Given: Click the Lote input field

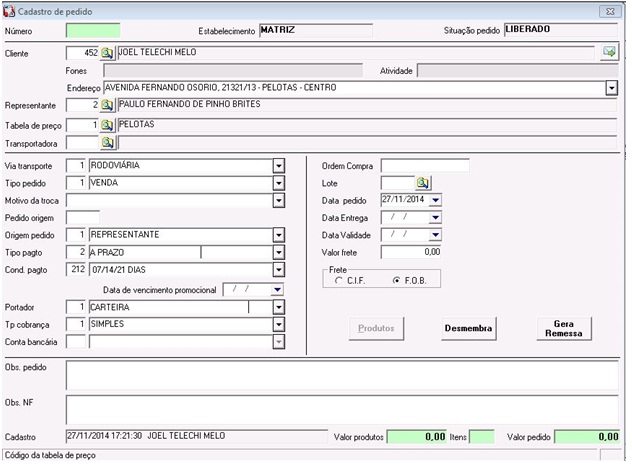Looking at the screenshot, I should [x=398, y=183].
